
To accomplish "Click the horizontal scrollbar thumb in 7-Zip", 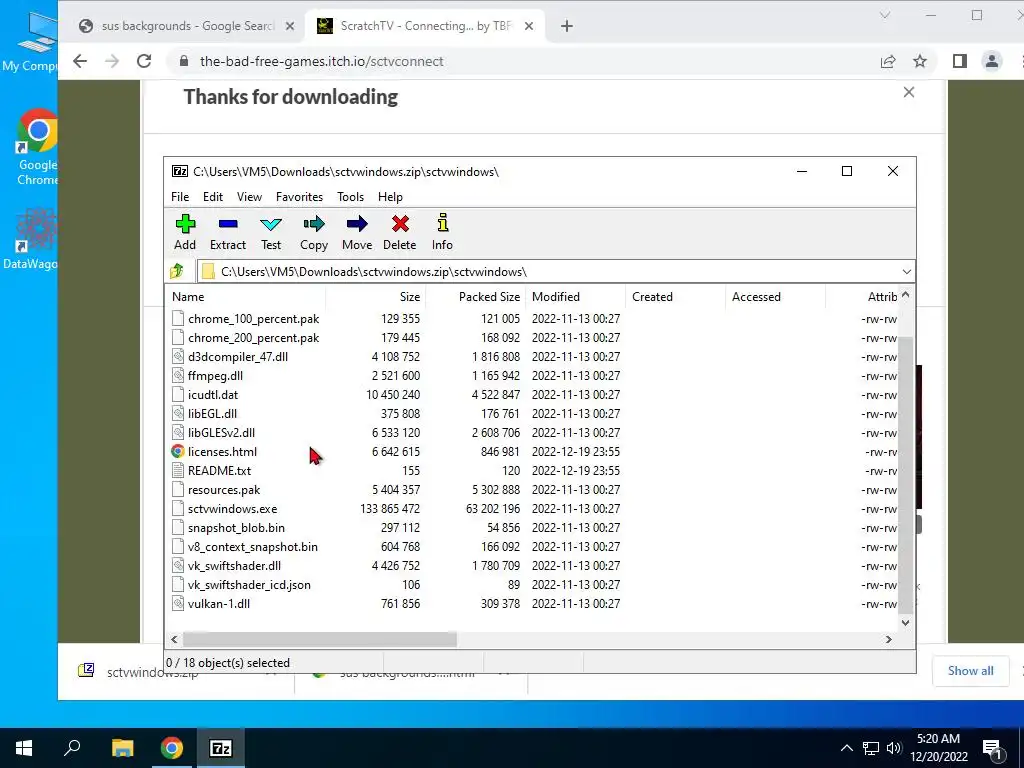I will (319, 639).
